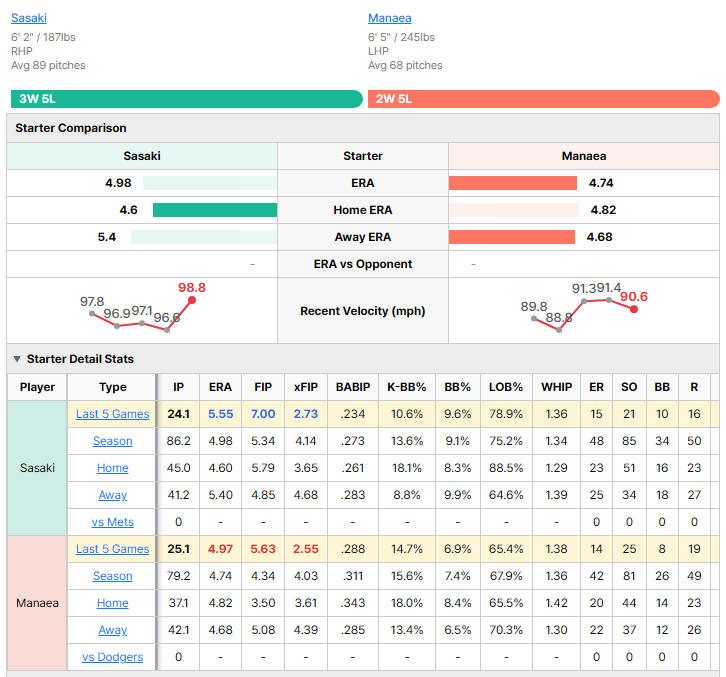Click Sasaki's 98.8 velocity data point

[x=192, y=300]
